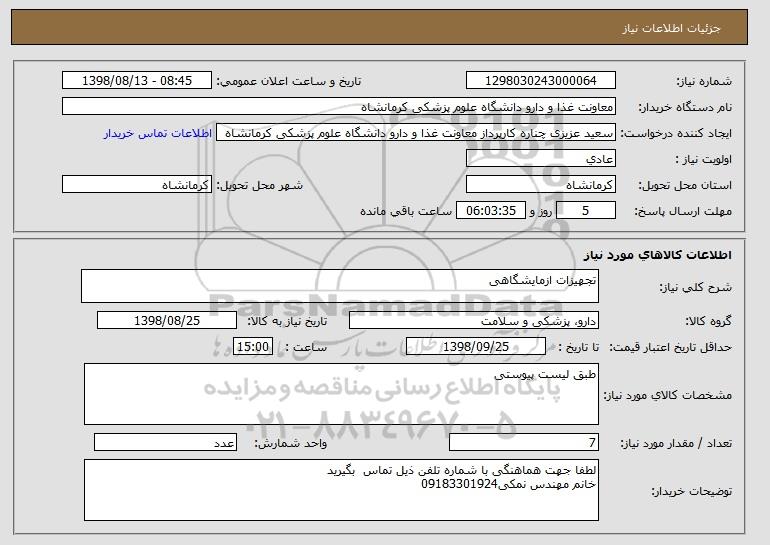Select the گروه کالا field دارو، پزشکی و سلامت
This screenshot has height=545, width=770.
coord(474,321)
